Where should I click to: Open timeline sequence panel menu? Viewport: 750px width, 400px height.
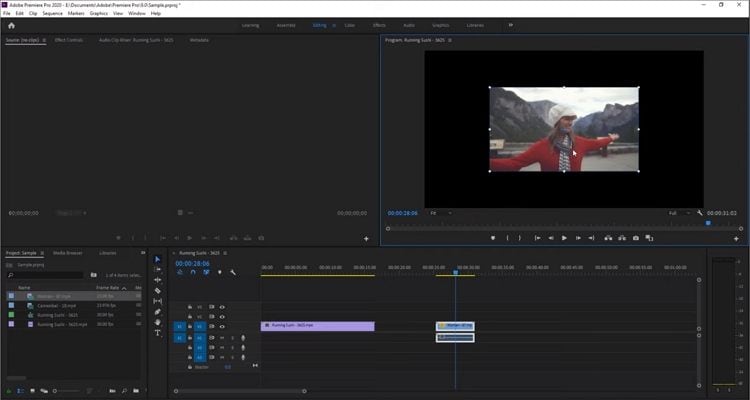coord(225,253)
